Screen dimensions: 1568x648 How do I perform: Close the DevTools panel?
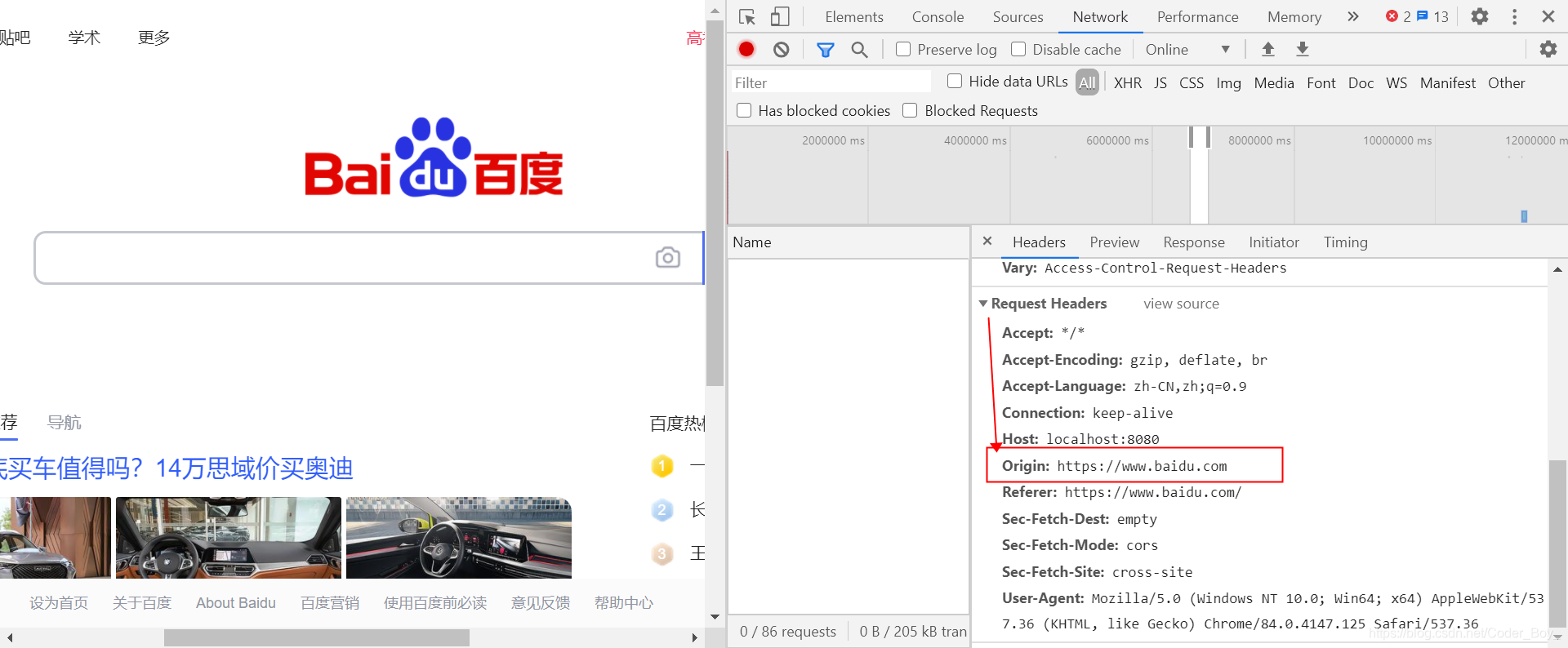tap(1548, 16)
